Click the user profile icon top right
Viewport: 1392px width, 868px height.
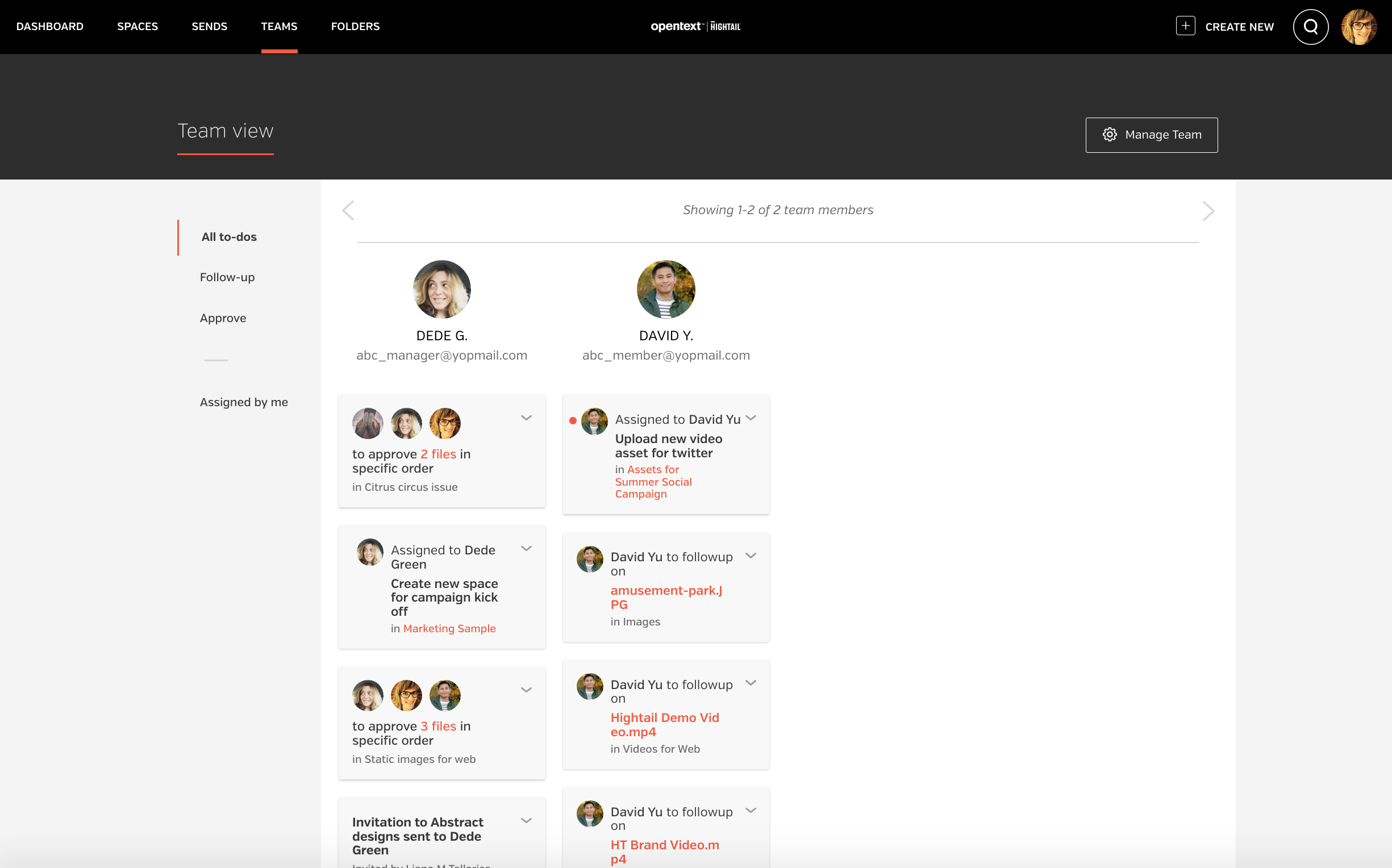click(x=1362, y=27)
